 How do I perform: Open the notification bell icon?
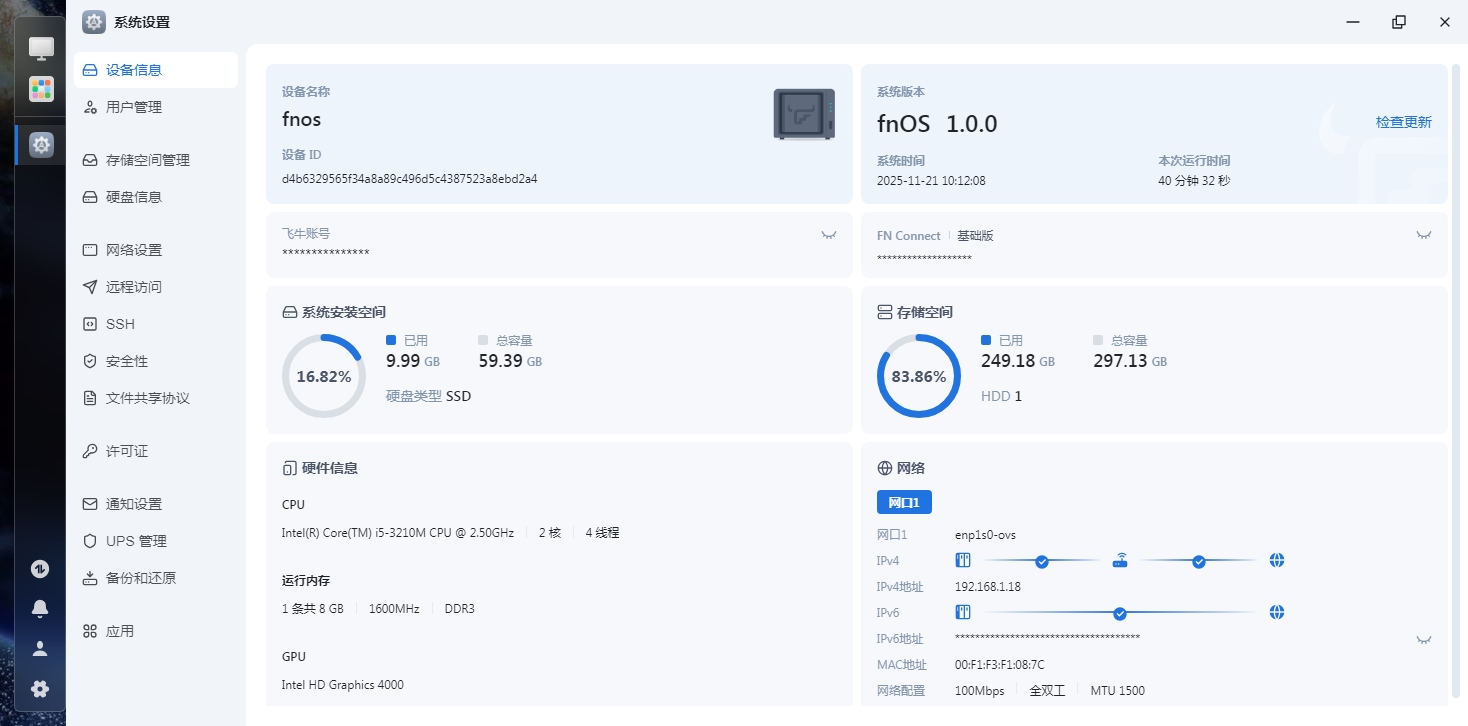click(40, 609)
